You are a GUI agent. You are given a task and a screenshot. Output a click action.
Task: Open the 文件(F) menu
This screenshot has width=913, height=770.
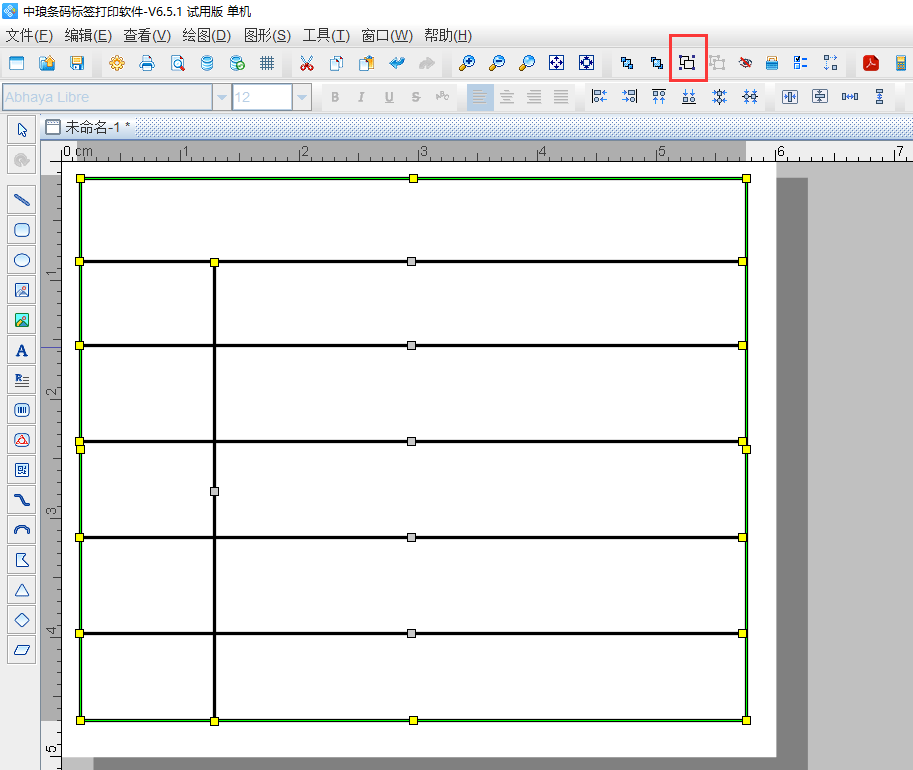pyautogui.click(x=29, y=35)
